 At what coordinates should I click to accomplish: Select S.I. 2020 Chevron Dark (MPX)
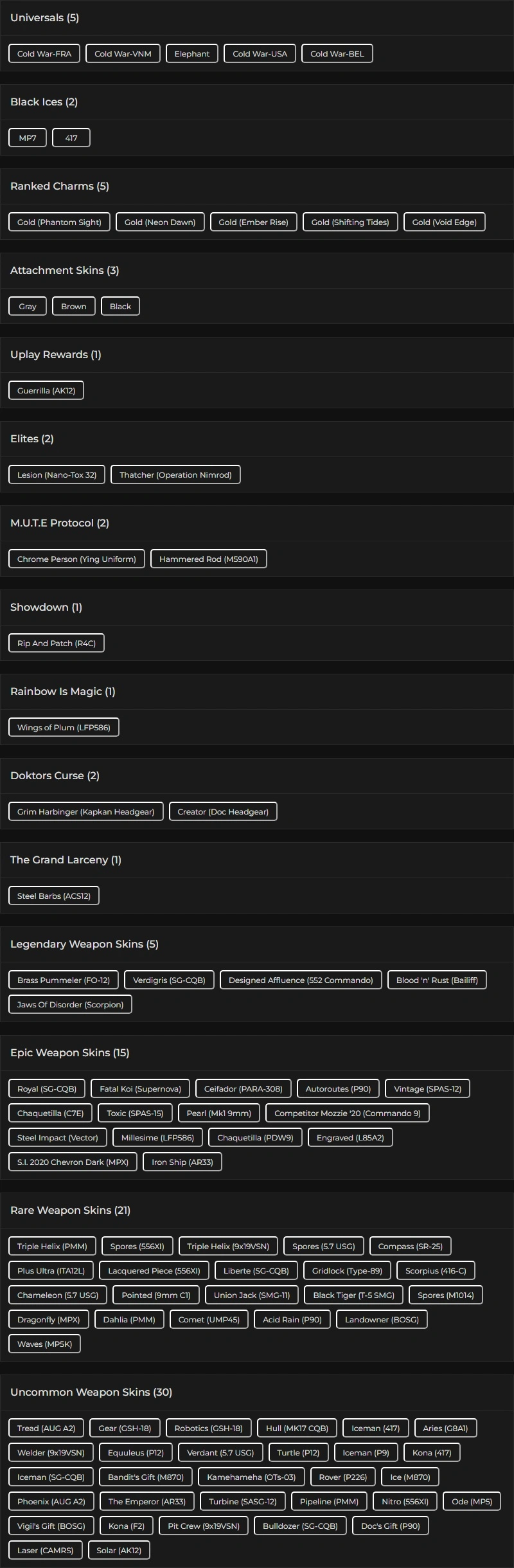(73, 1162)
